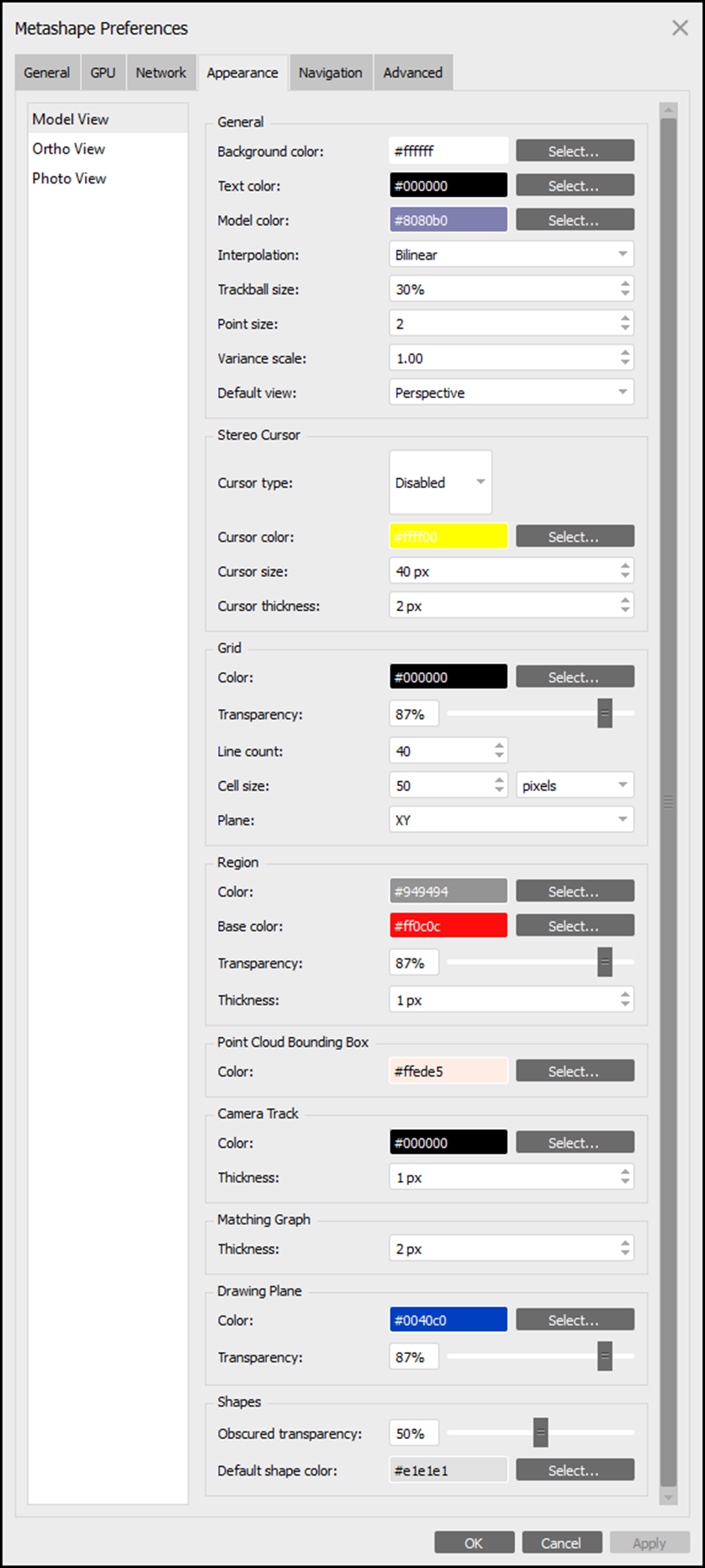Click the white Background color swatch
Viewport: 705px width, 1568px height.
(449, 151)
